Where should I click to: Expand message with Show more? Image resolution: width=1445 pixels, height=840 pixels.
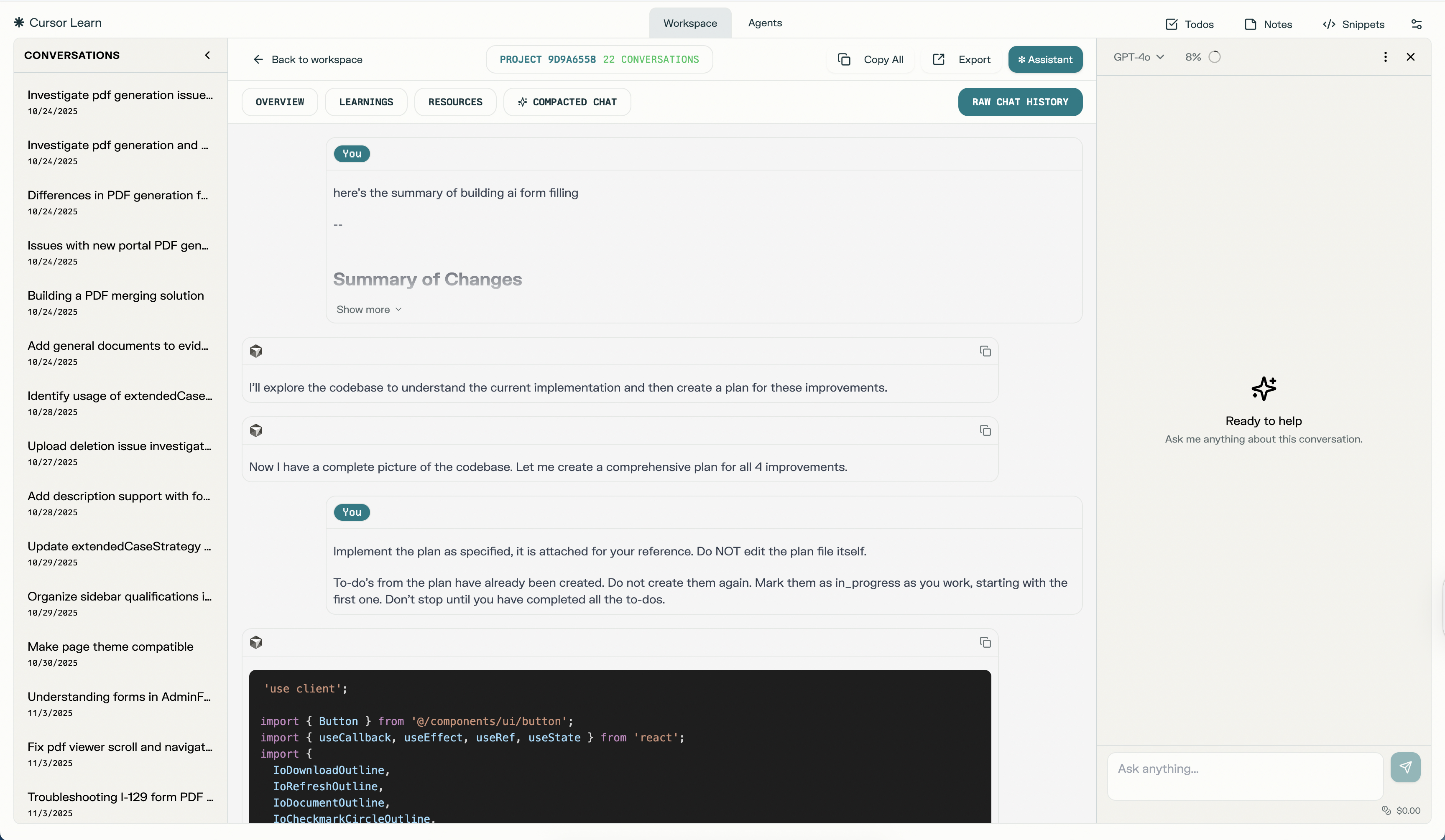coord(369,309)
